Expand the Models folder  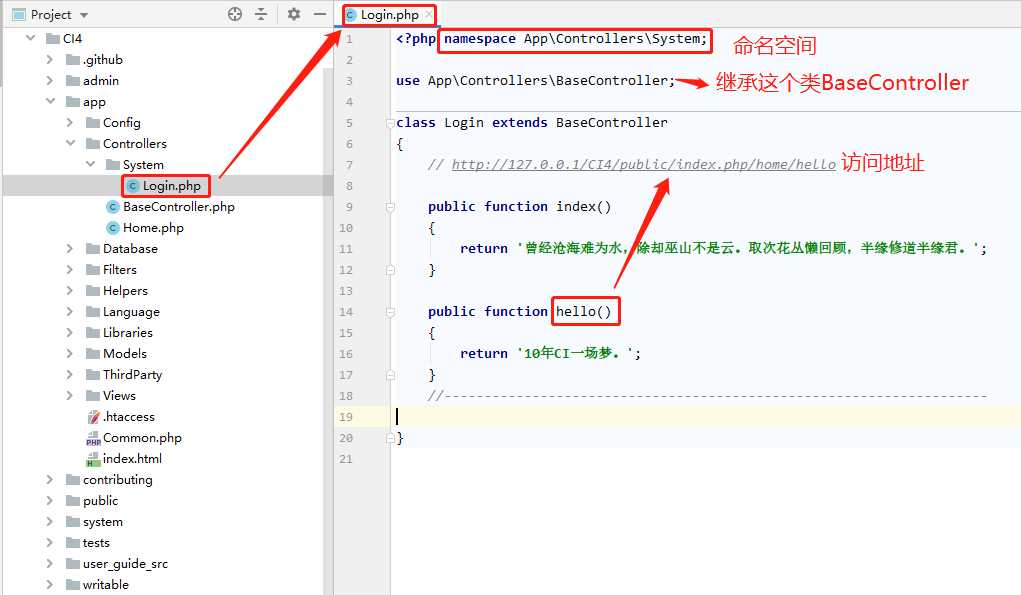pos(70,353)
